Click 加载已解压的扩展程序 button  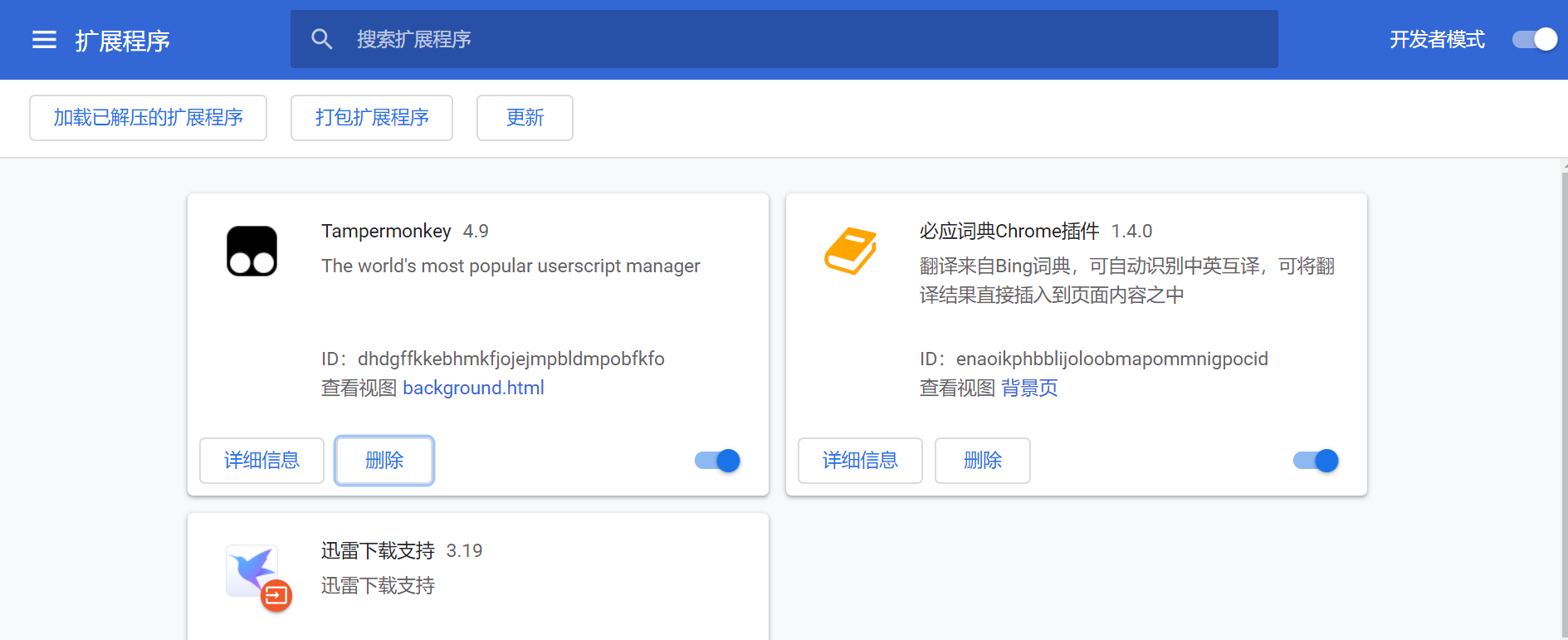148,118
